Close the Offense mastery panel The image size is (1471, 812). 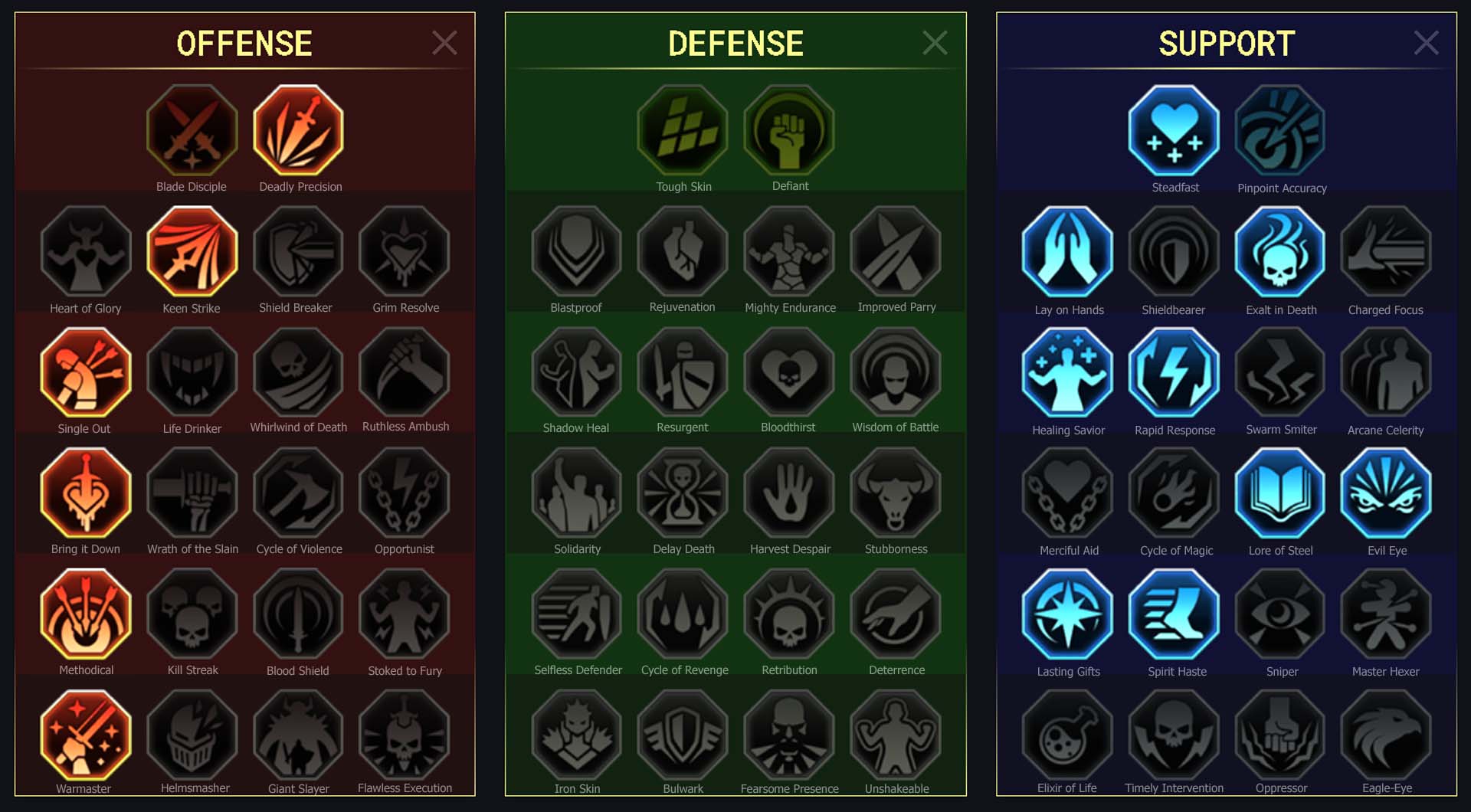[x=444, y=43]
